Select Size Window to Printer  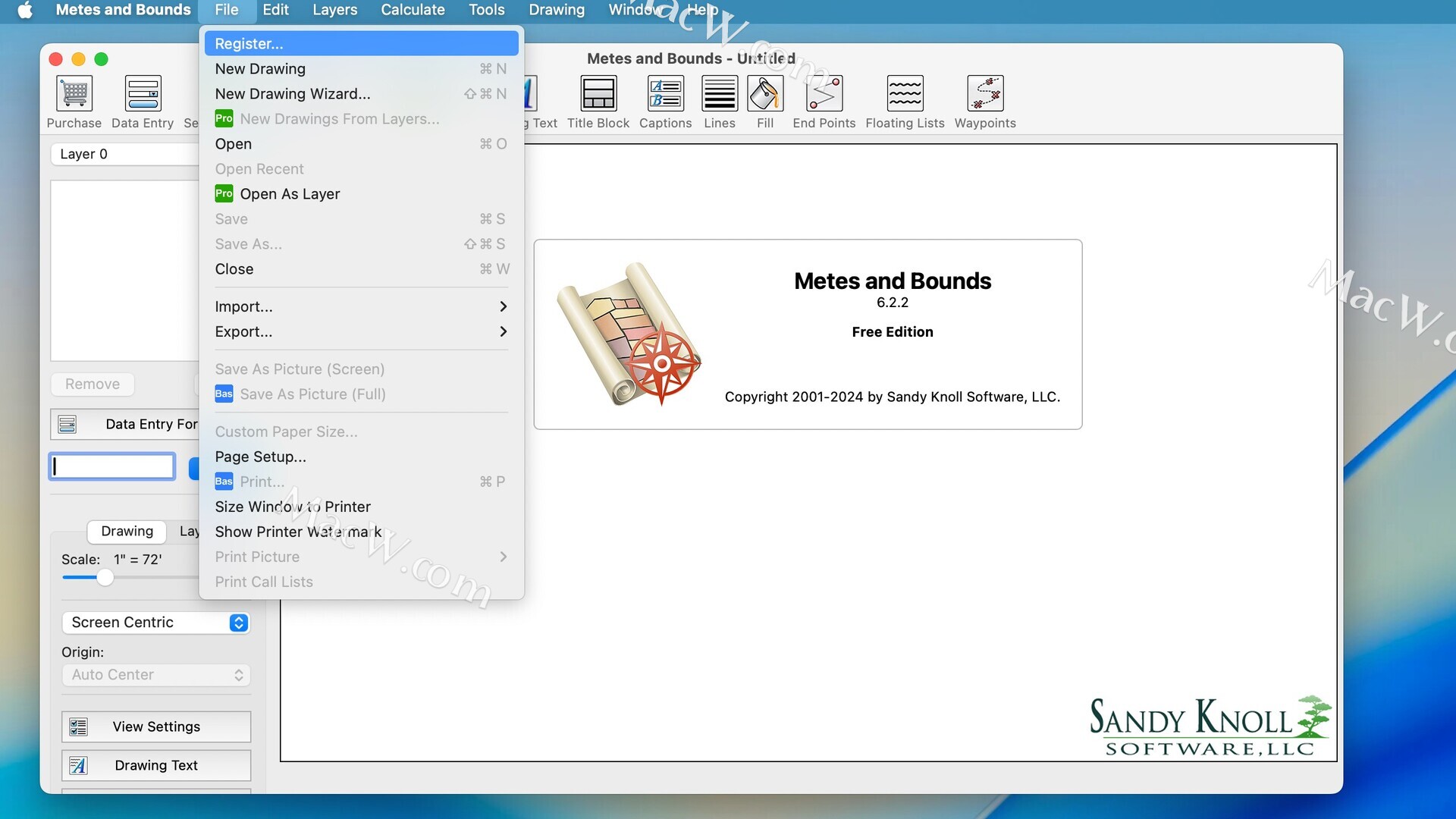tap(362, 507)
